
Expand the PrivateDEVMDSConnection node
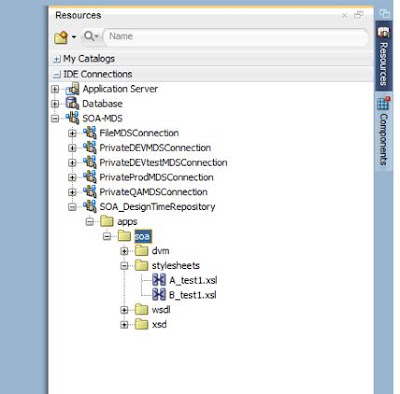tap(72, 148)
